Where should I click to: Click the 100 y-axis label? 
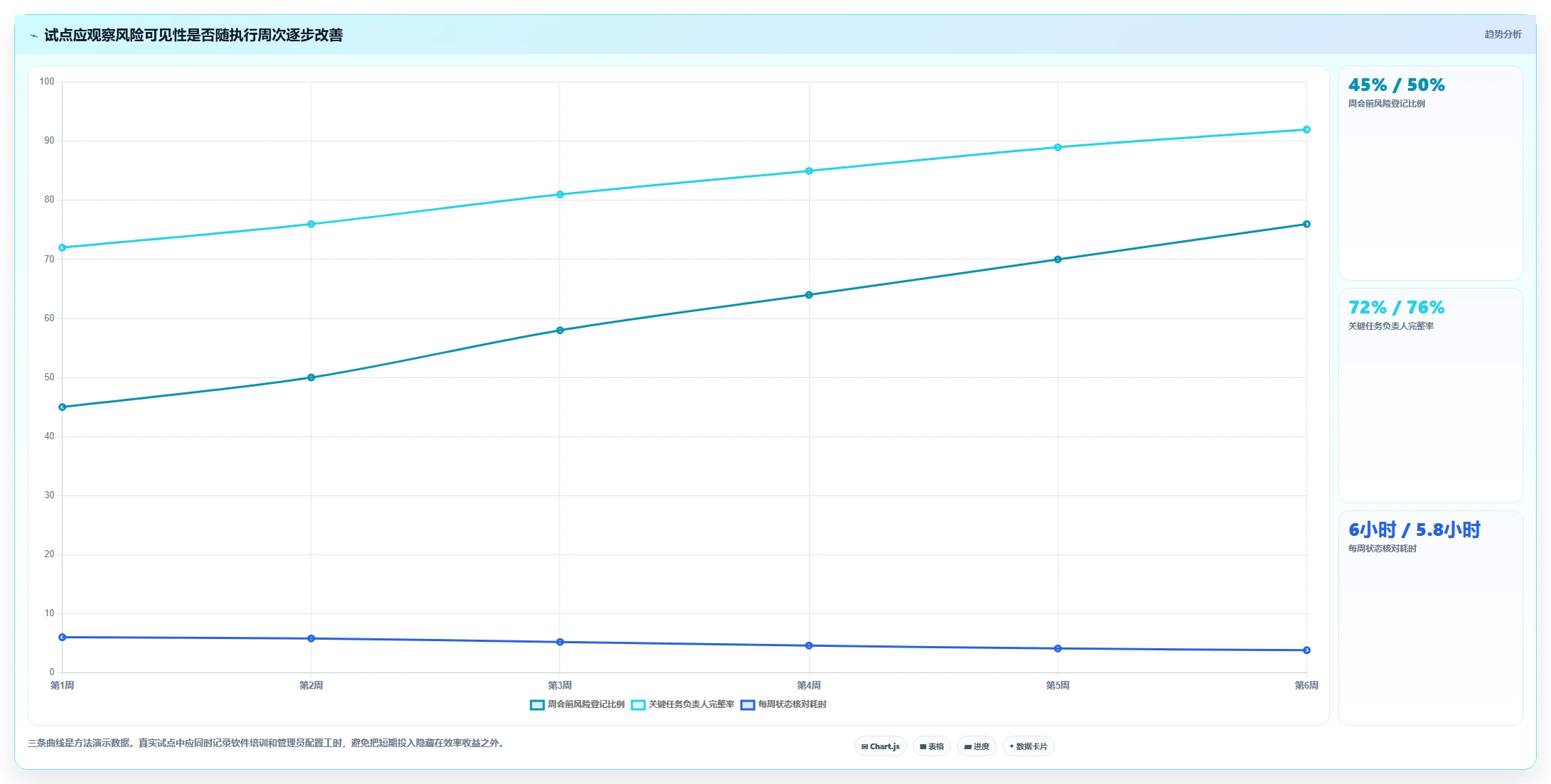click(47, 82)
